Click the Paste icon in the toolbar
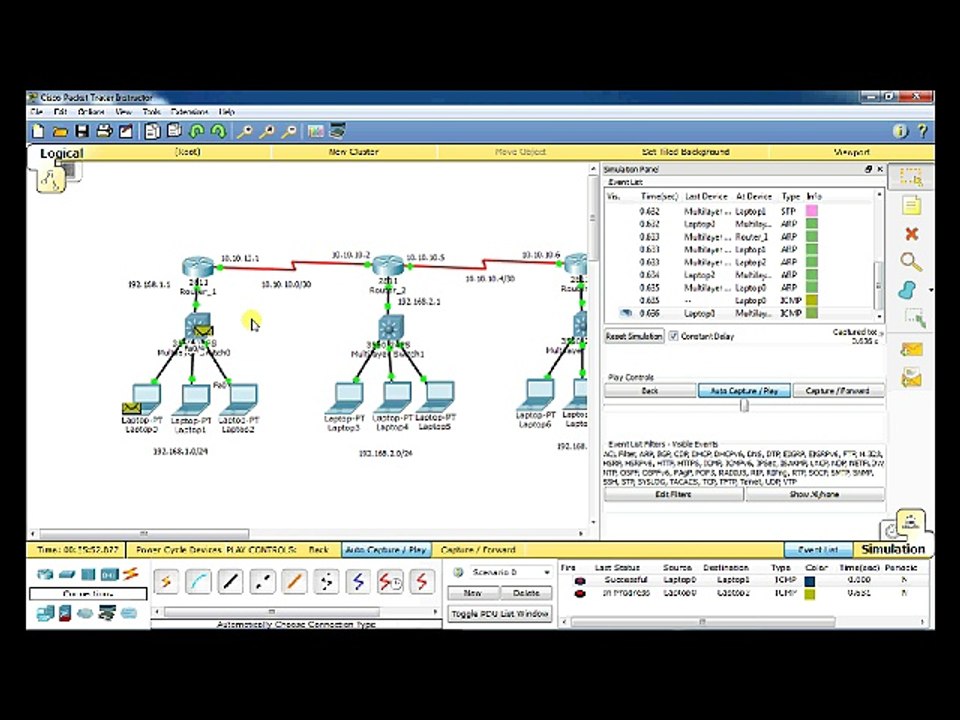 tap(174, 131)
